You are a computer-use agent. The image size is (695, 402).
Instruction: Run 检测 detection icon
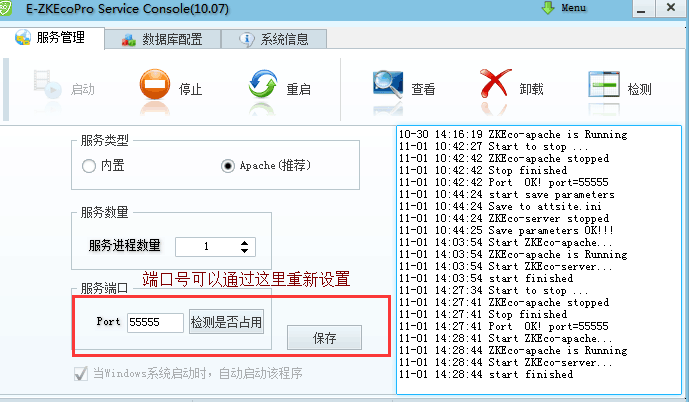coord(604,84)
